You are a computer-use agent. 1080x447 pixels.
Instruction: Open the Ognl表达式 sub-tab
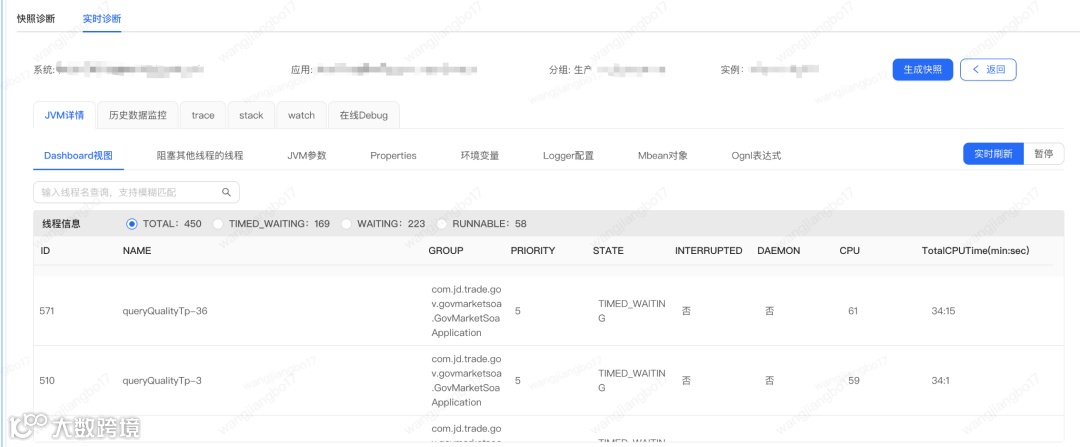pos(756,156)
